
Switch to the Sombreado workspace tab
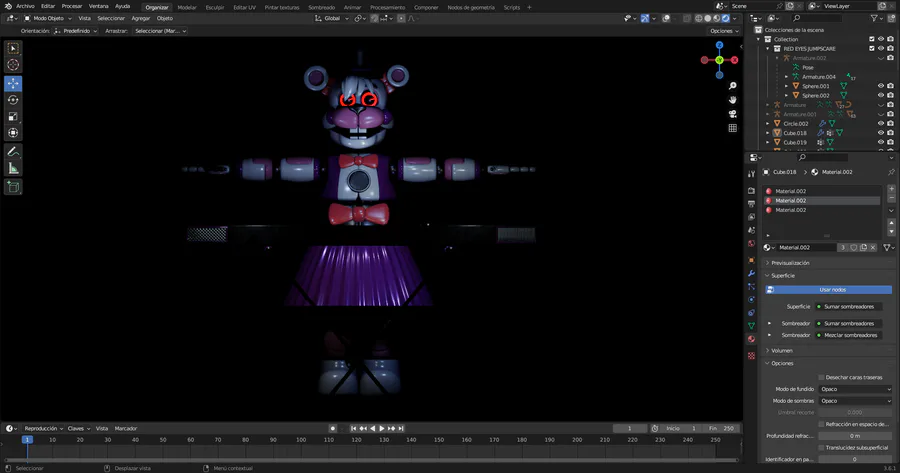(x=321, y=7)
